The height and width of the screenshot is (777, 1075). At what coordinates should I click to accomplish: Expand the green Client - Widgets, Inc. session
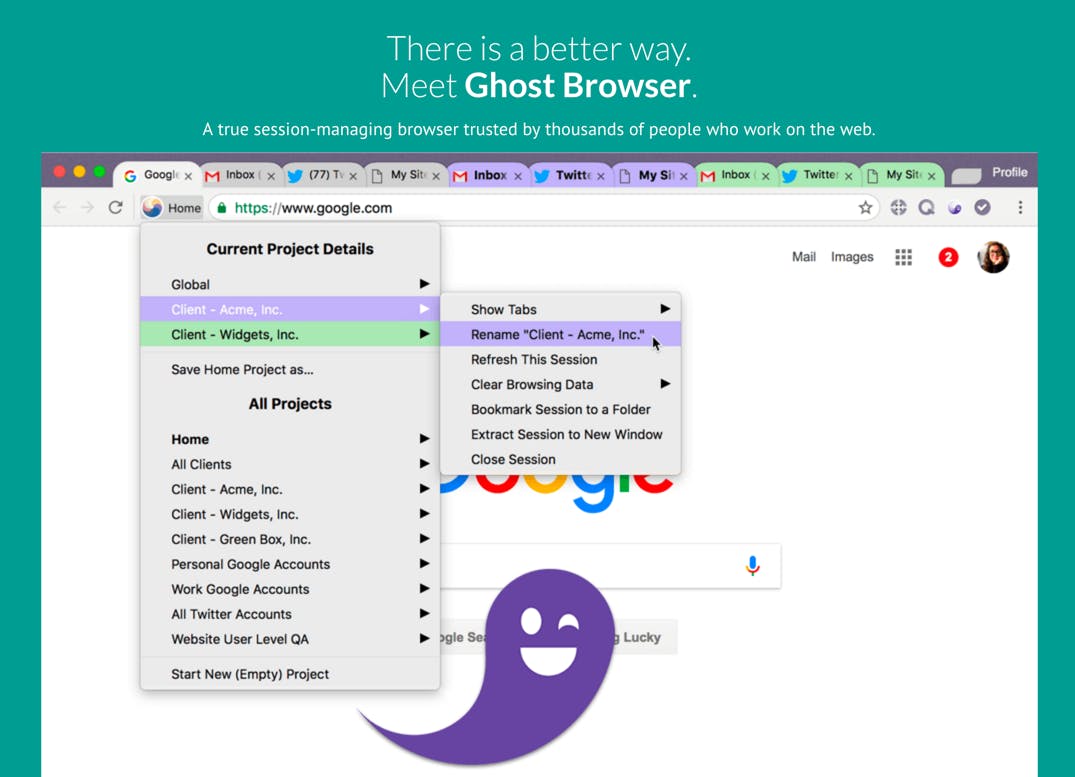pyautogui.click(x=290, y=334)
